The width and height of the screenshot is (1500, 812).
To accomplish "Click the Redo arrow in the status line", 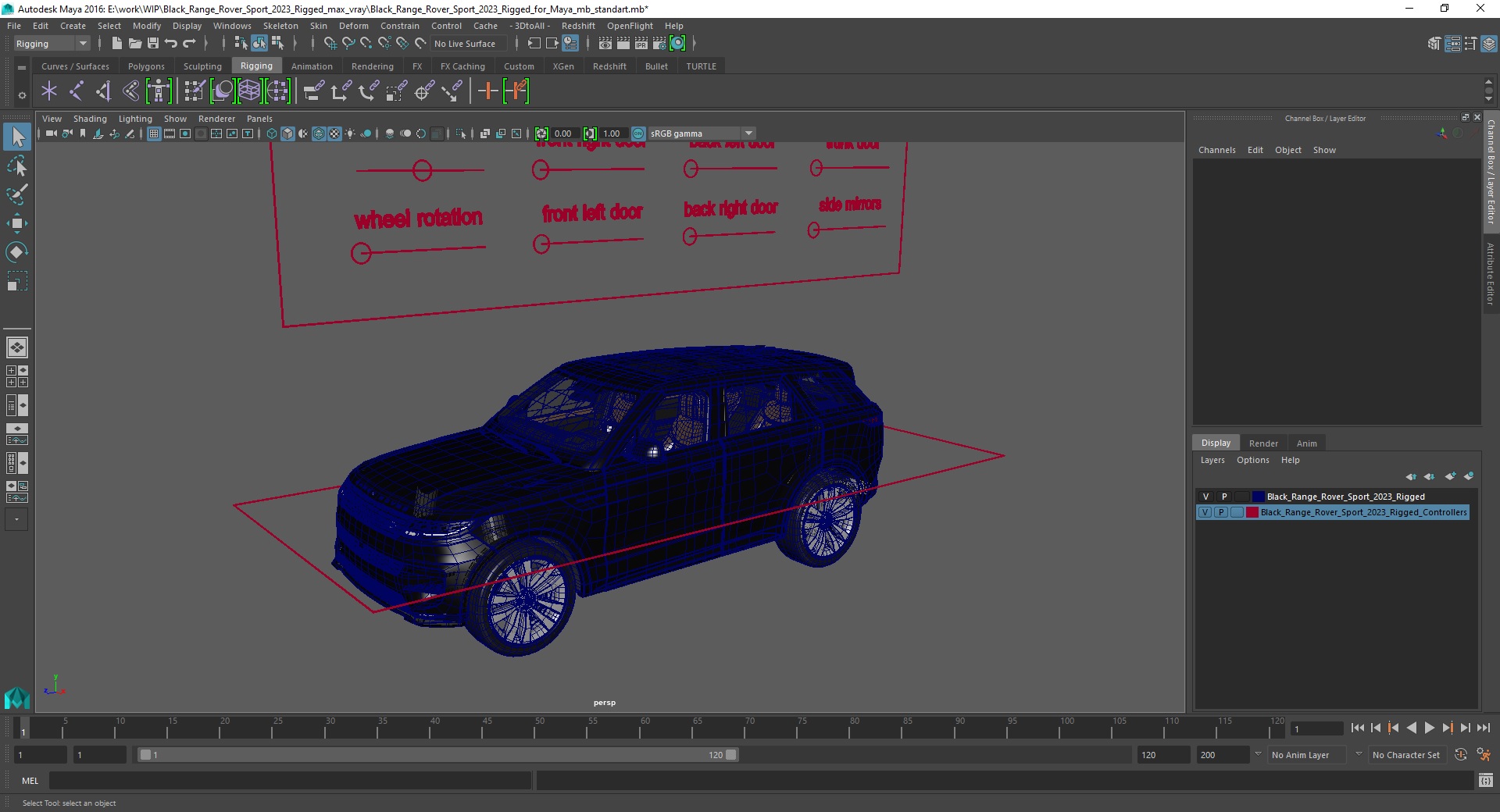I will click(x=189, y=44).
